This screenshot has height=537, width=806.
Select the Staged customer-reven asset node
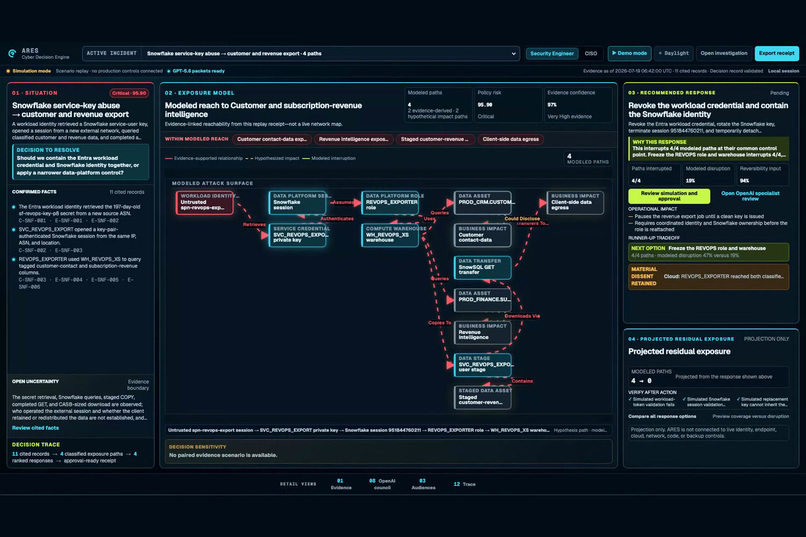pos(483,398)
